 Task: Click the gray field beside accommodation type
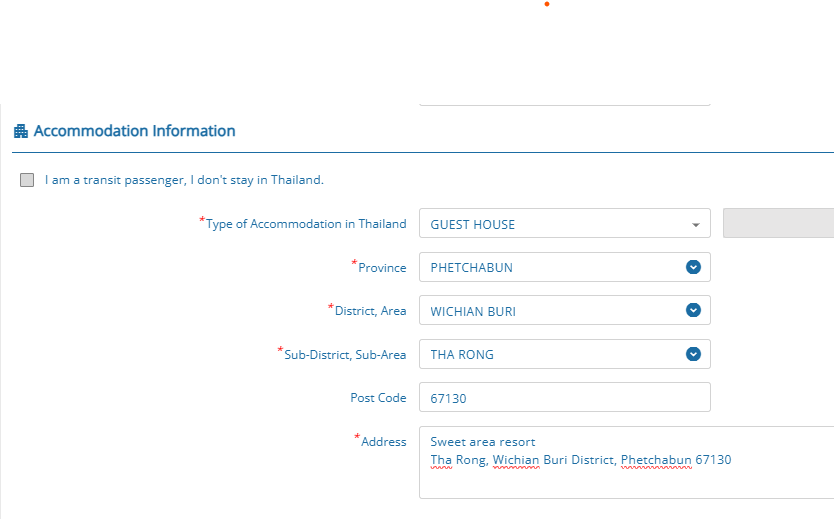[778, 223]
